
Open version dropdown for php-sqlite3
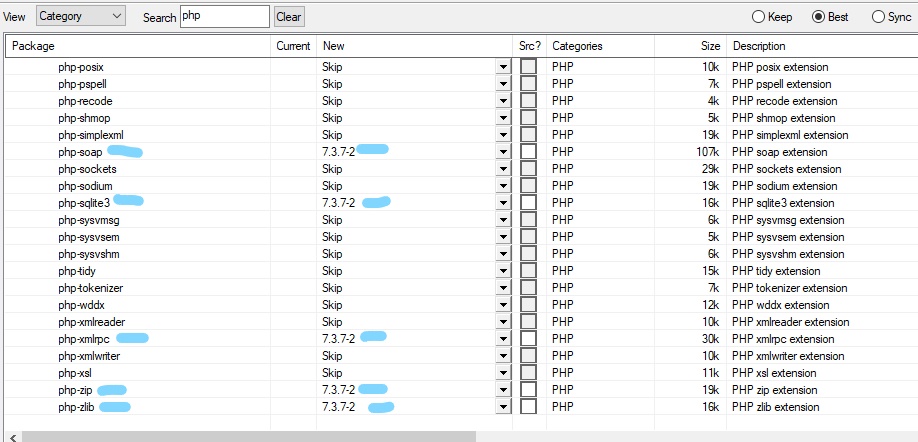(x=503, y=203)
